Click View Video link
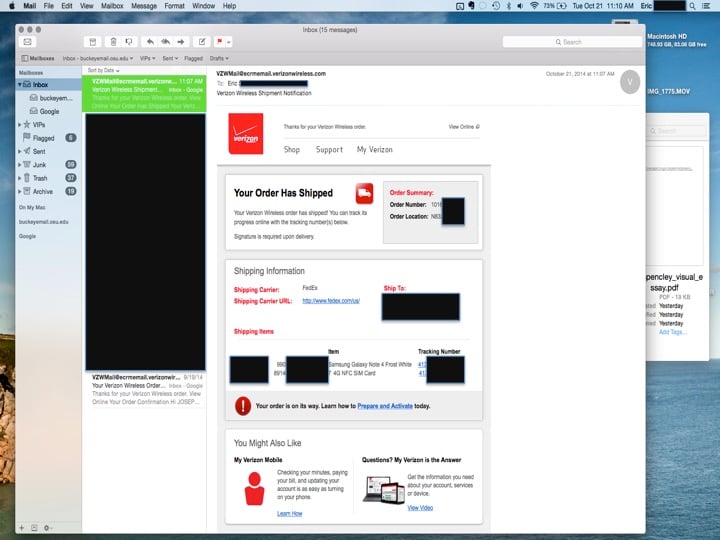 click(x=420, y=507)
